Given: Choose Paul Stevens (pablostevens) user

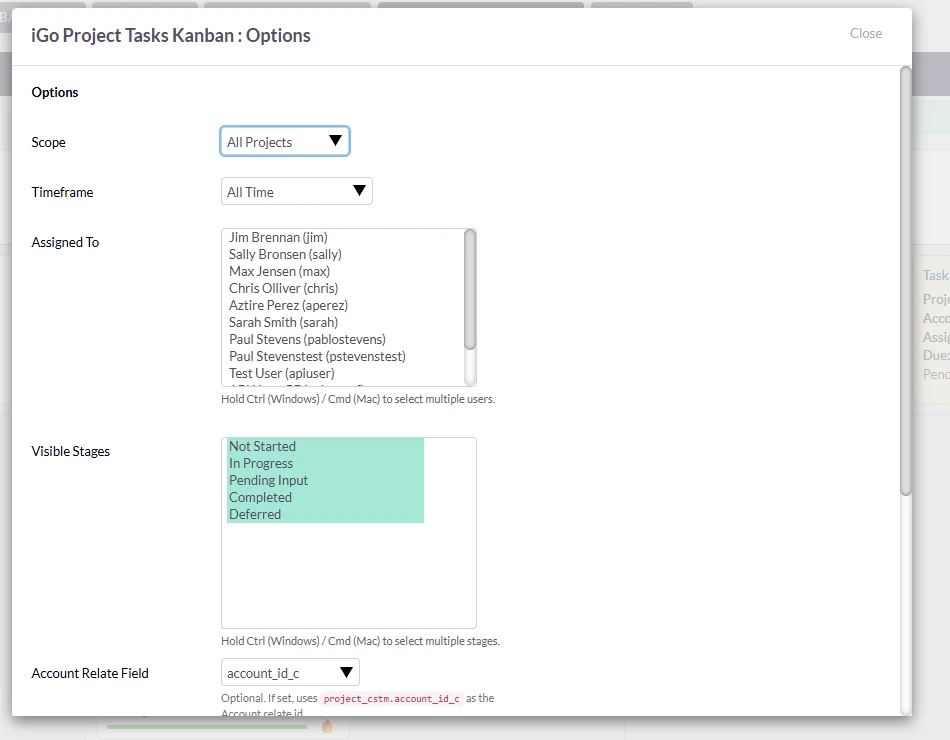Looking at the screenshot, I should click(x=307, y=340).
